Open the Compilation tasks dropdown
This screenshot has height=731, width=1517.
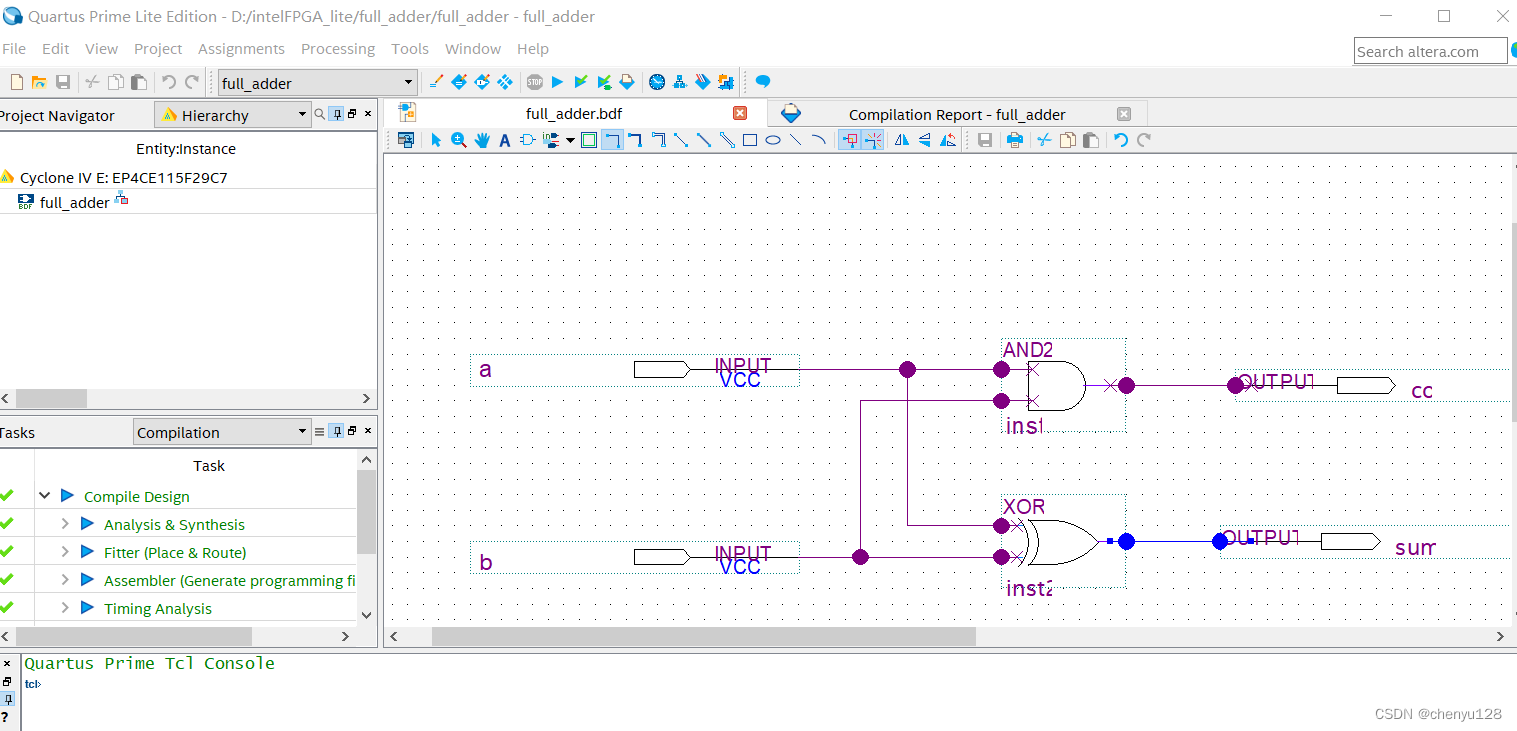(222, 432)
